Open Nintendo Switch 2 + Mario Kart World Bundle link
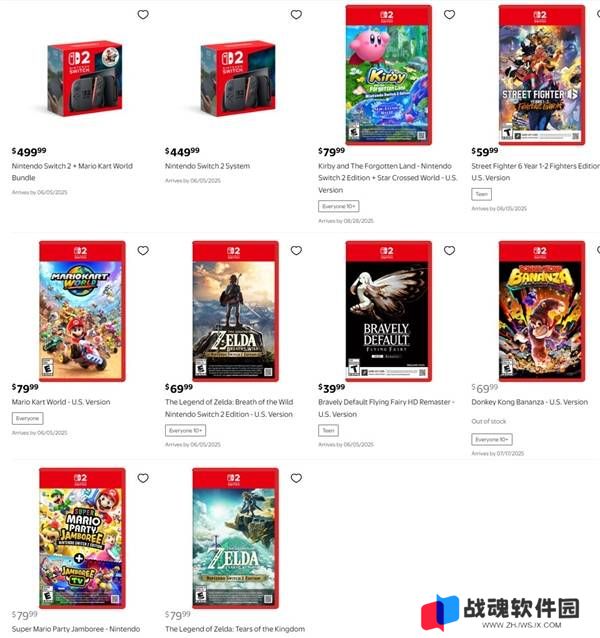This screenshot has height=638, width=600. 72,172
